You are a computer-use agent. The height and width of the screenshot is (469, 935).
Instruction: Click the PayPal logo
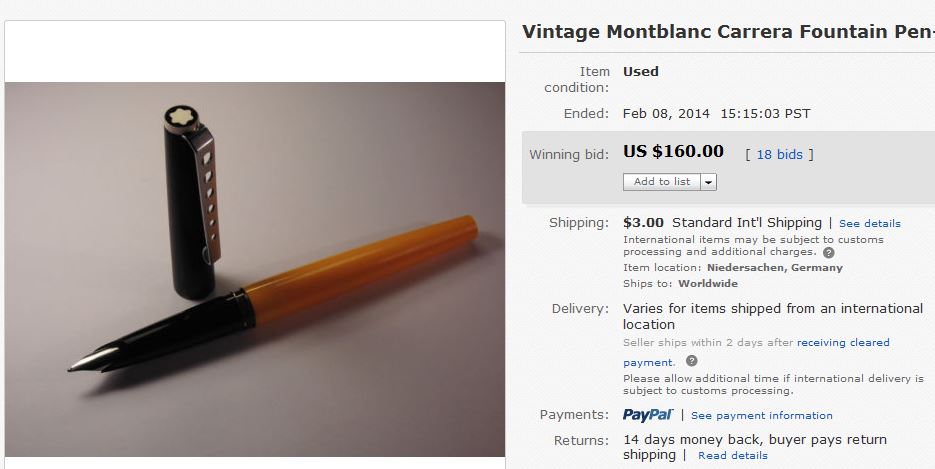648,415
